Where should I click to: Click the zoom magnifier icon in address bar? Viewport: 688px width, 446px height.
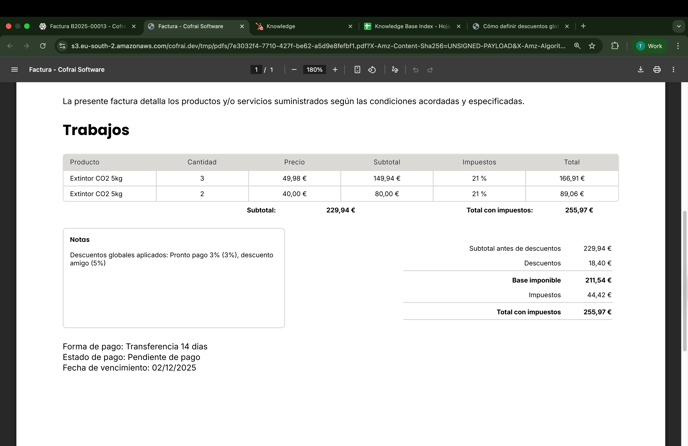click(577, 46)
